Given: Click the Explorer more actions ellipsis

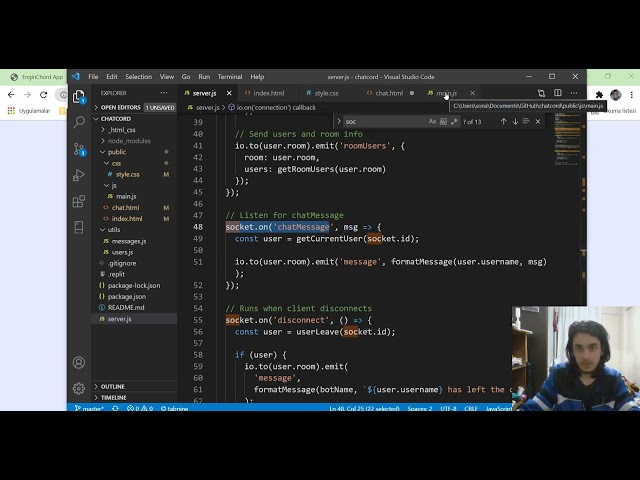Looking at the screenshot, I should click(x=164, y=93).
